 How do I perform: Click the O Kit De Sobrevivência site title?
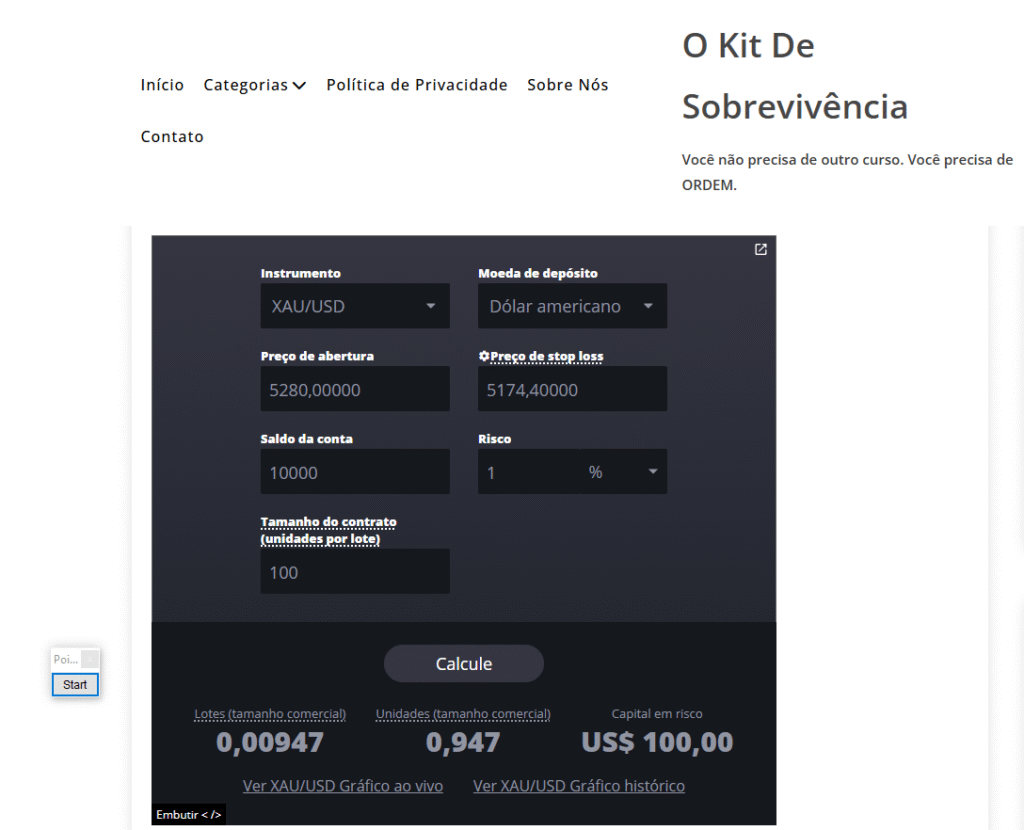(x=794, y=76)
